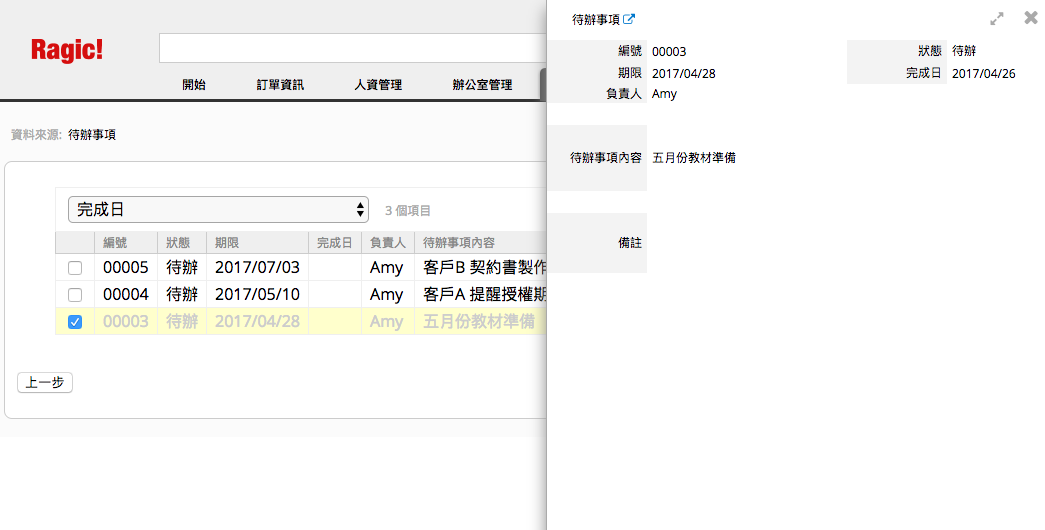The height and width of the screenshot is (530, 1045).
Task: Switch to the 開始 tab
Action: click(194, 85)
